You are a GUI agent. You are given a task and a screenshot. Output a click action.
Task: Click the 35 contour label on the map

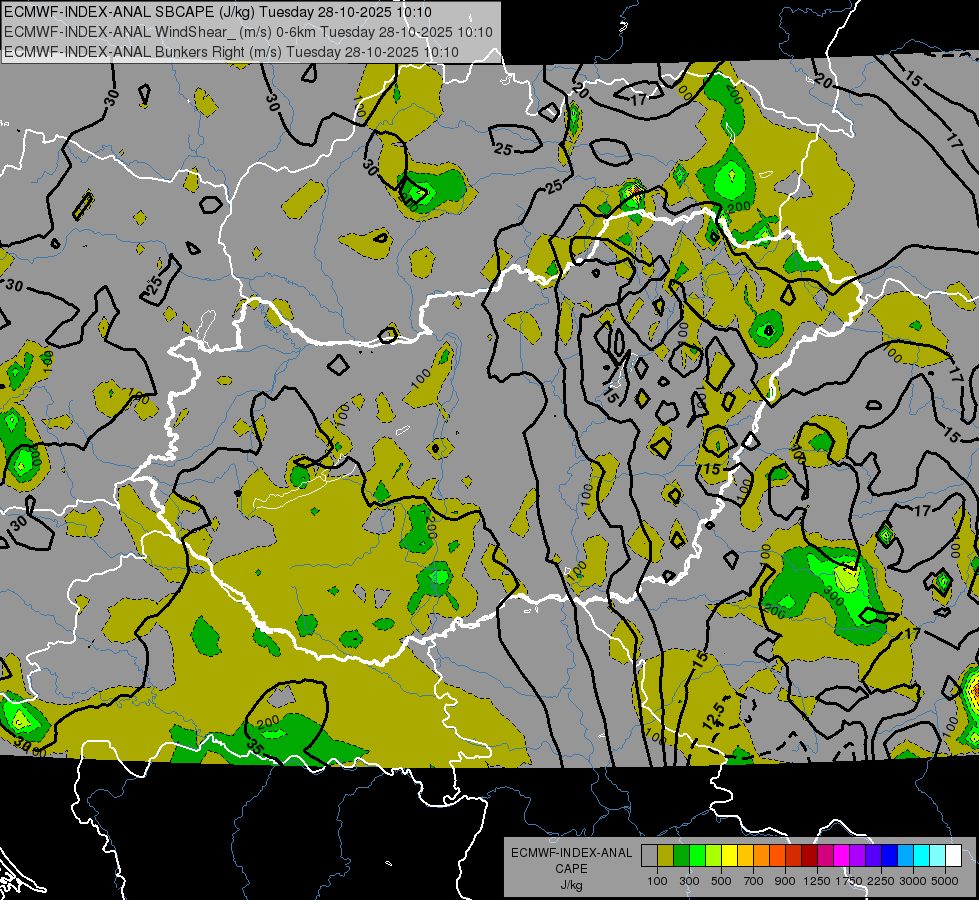(255, 746)
